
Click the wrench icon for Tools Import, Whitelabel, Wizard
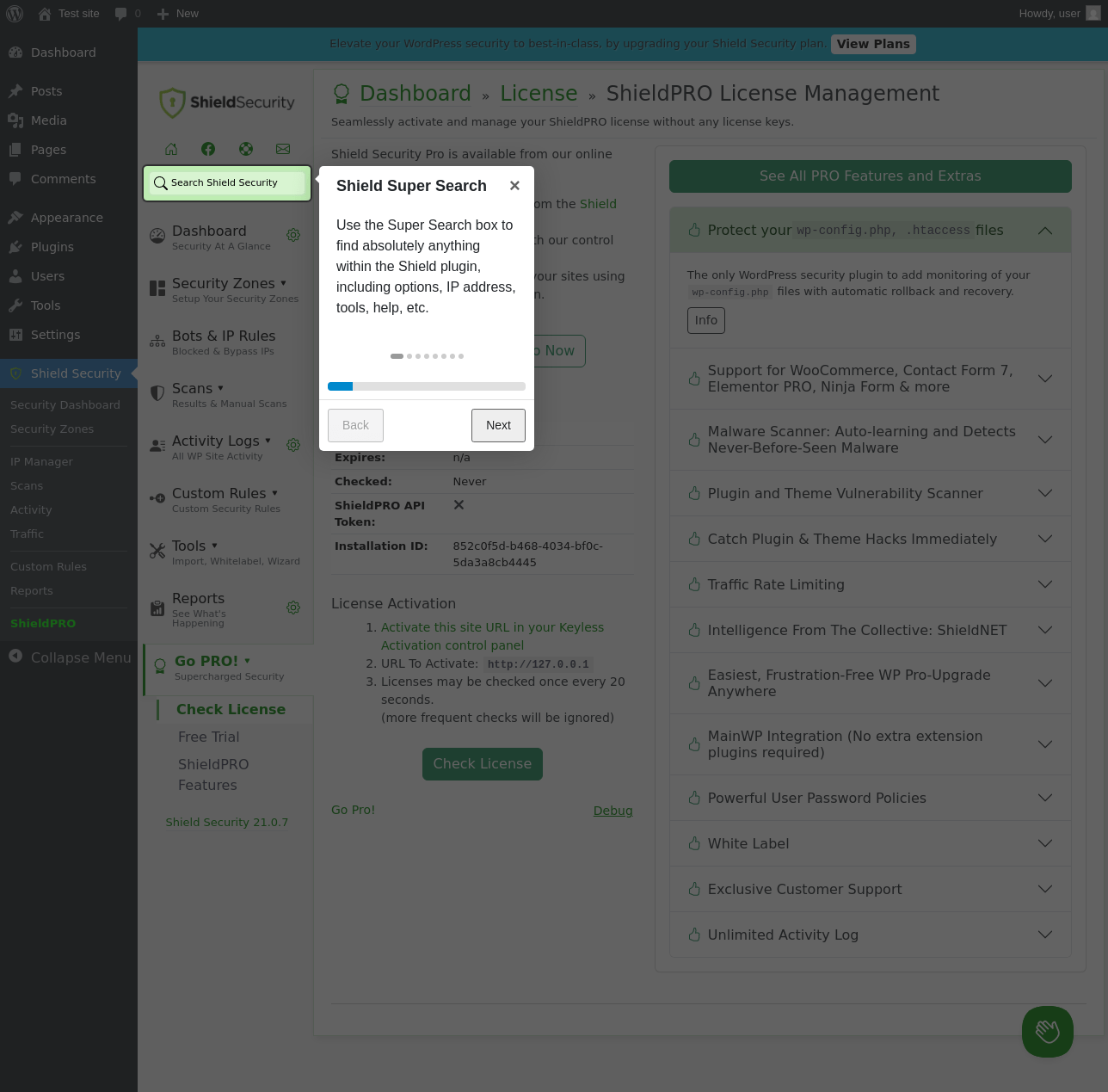tap(157, 551)
